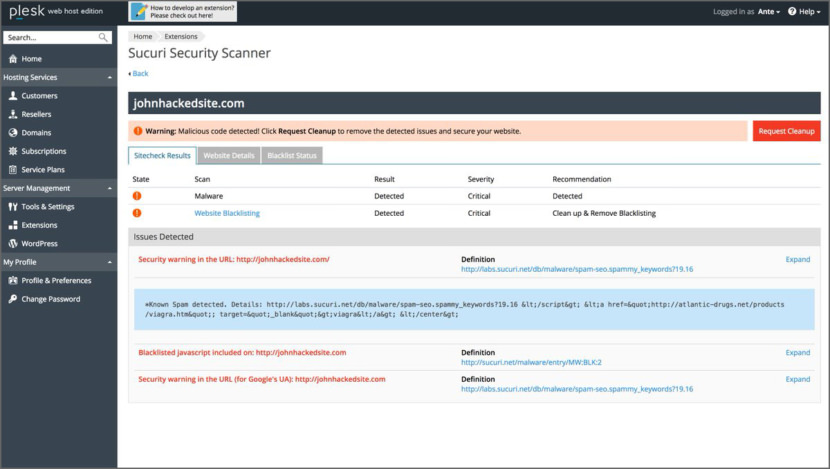Click the Customers person icon

(x=13, y=96)
